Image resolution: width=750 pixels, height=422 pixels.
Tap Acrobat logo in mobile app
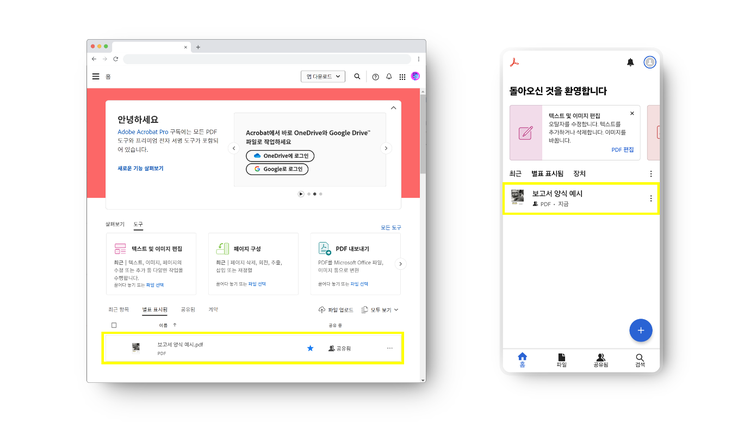515,62
